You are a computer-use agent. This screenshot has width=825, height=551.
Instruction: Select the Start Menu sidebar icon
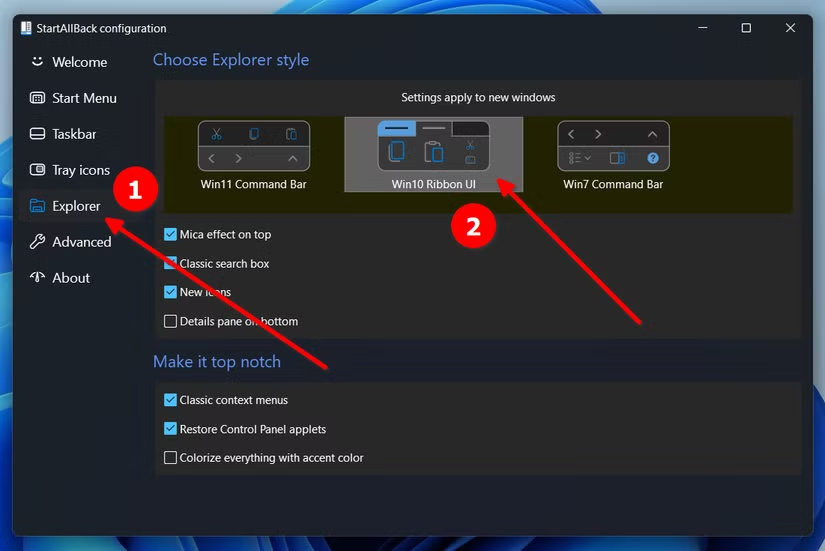point(37,98)
